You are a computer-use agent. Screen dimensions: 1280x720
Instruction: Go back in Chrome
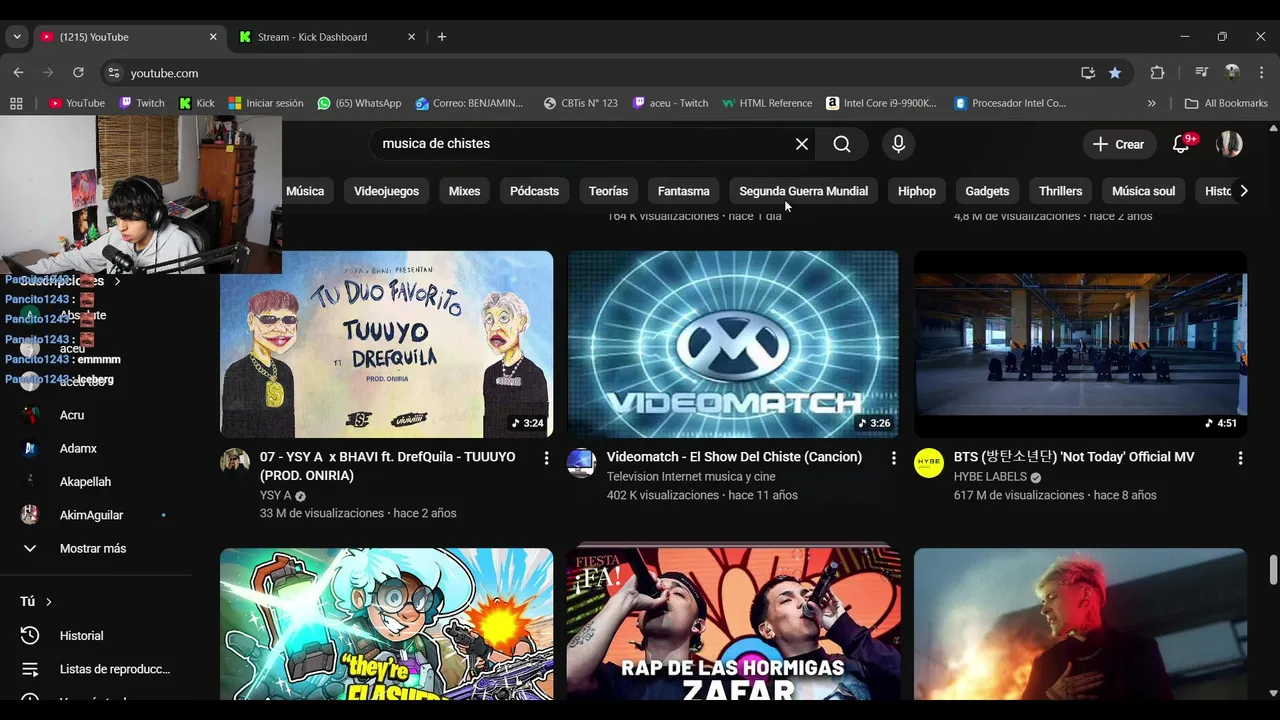pos(18,73)
